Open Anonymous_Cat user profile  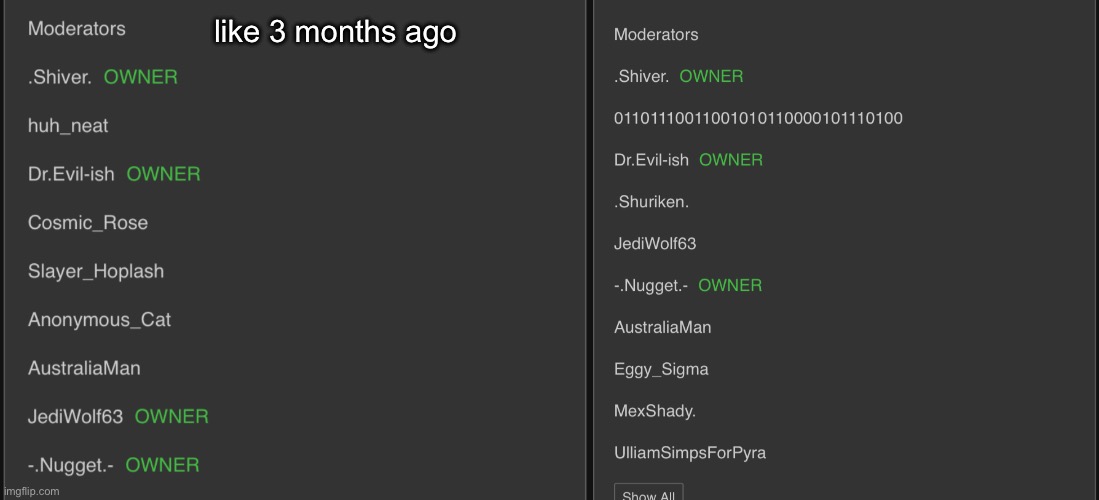pyautogui.click(x=99, y=320)
